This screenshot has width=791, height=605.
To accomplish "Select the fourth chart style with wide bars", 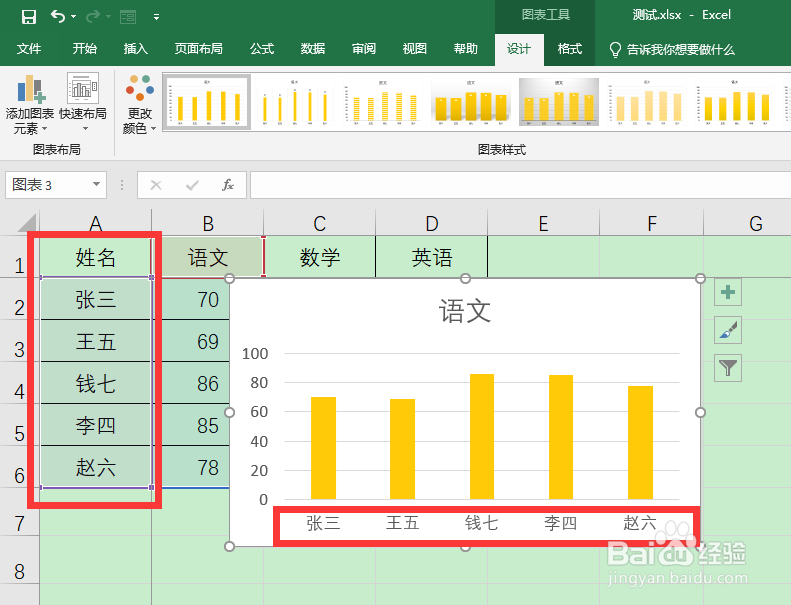I will [471, 102].
